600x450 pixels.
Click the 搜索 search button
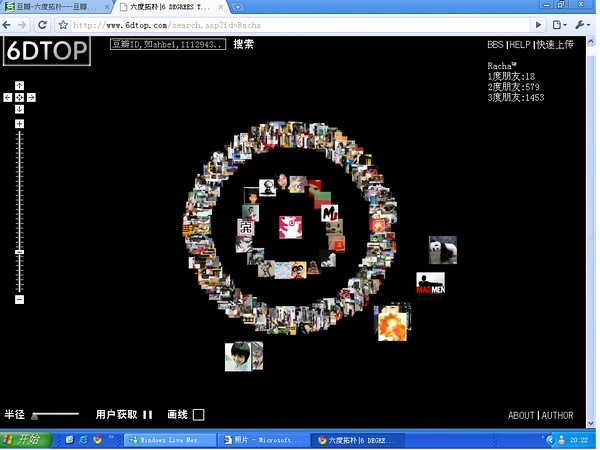point(243,45)
